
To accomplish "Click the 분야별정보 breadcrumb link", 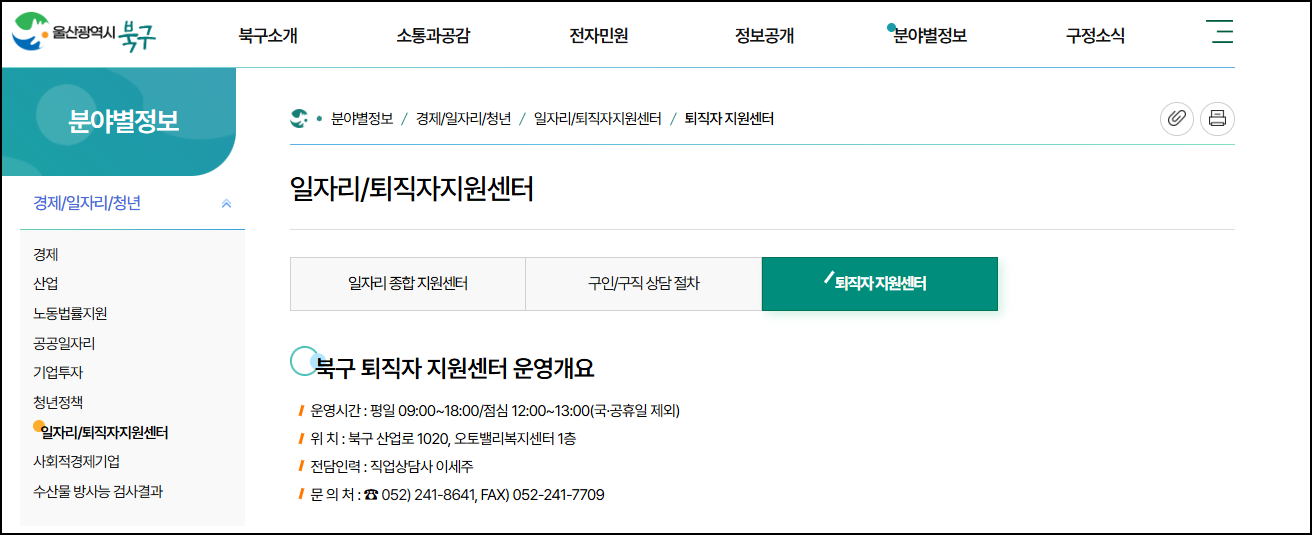I will (362, 119).
